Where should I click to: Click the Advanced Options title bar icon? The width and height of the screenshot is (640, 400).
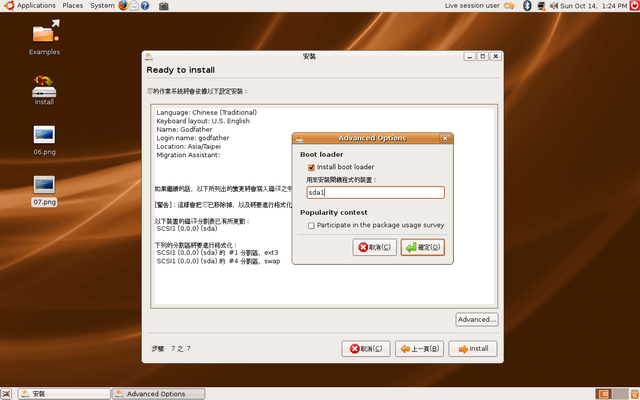coord(299,138)
